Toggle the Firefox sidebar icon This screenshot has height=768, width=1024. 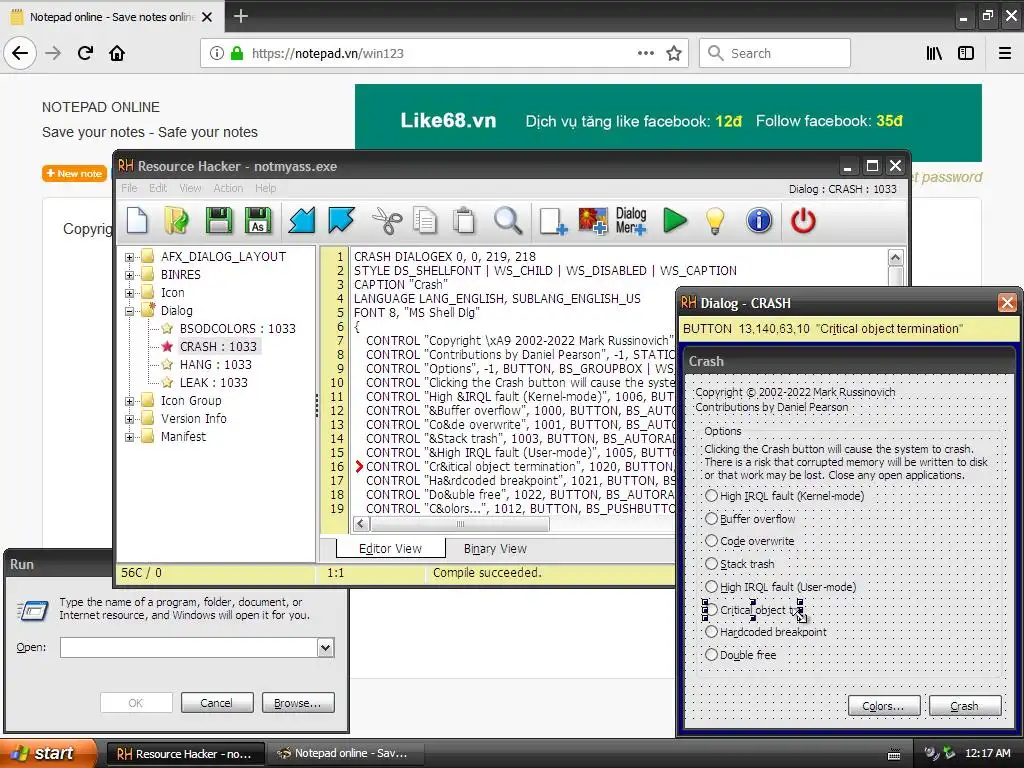pos(966,53)
